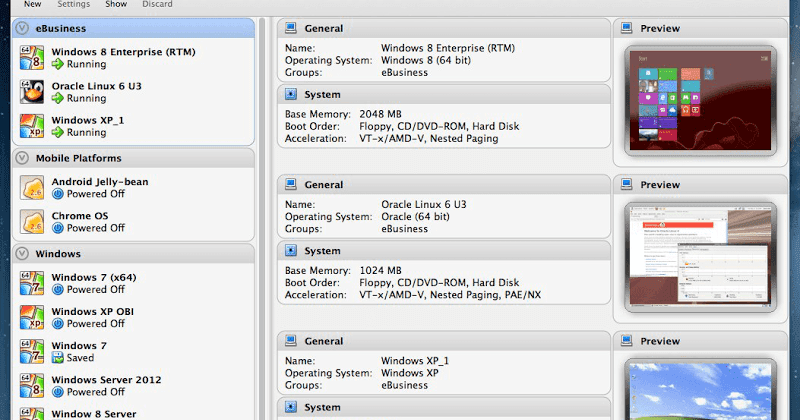Select Oracle Linux 6 U3 in VM list

click(134, 92)
